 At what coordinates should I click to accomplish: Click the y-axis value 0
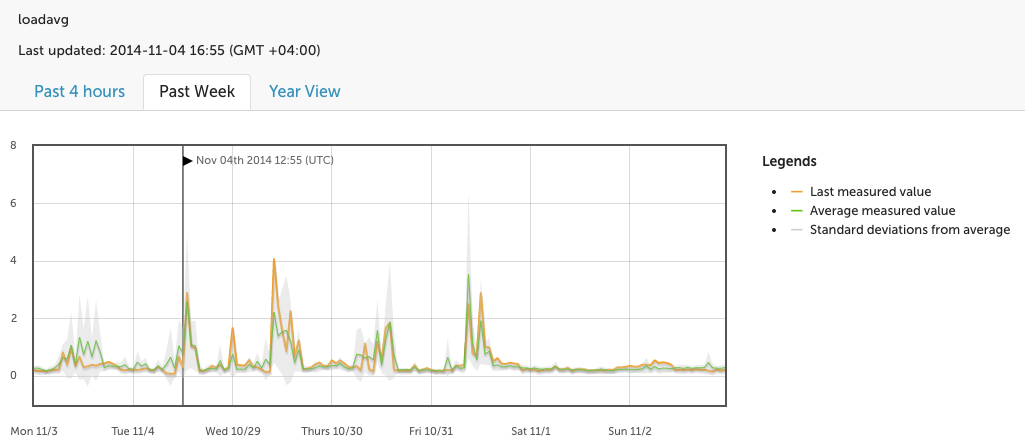point(13,376)
